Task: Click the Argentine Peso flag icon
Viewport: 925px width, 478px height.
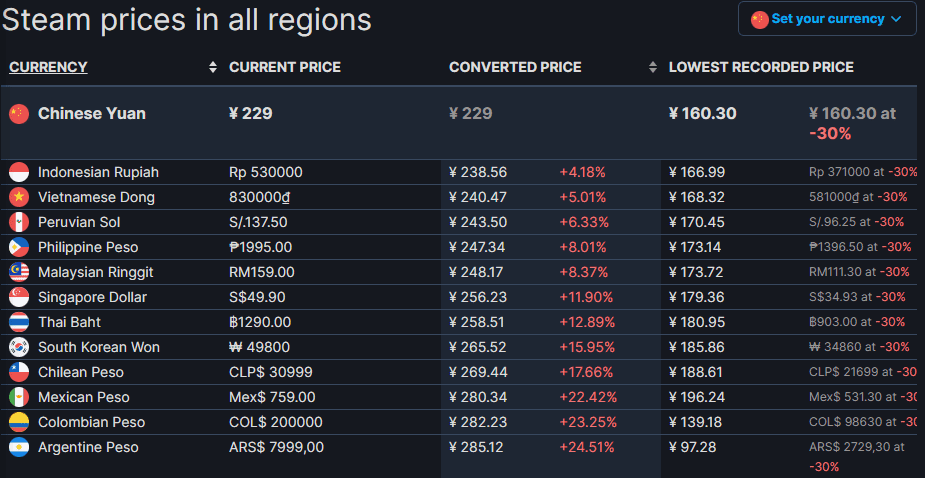Action: point(19,447)
